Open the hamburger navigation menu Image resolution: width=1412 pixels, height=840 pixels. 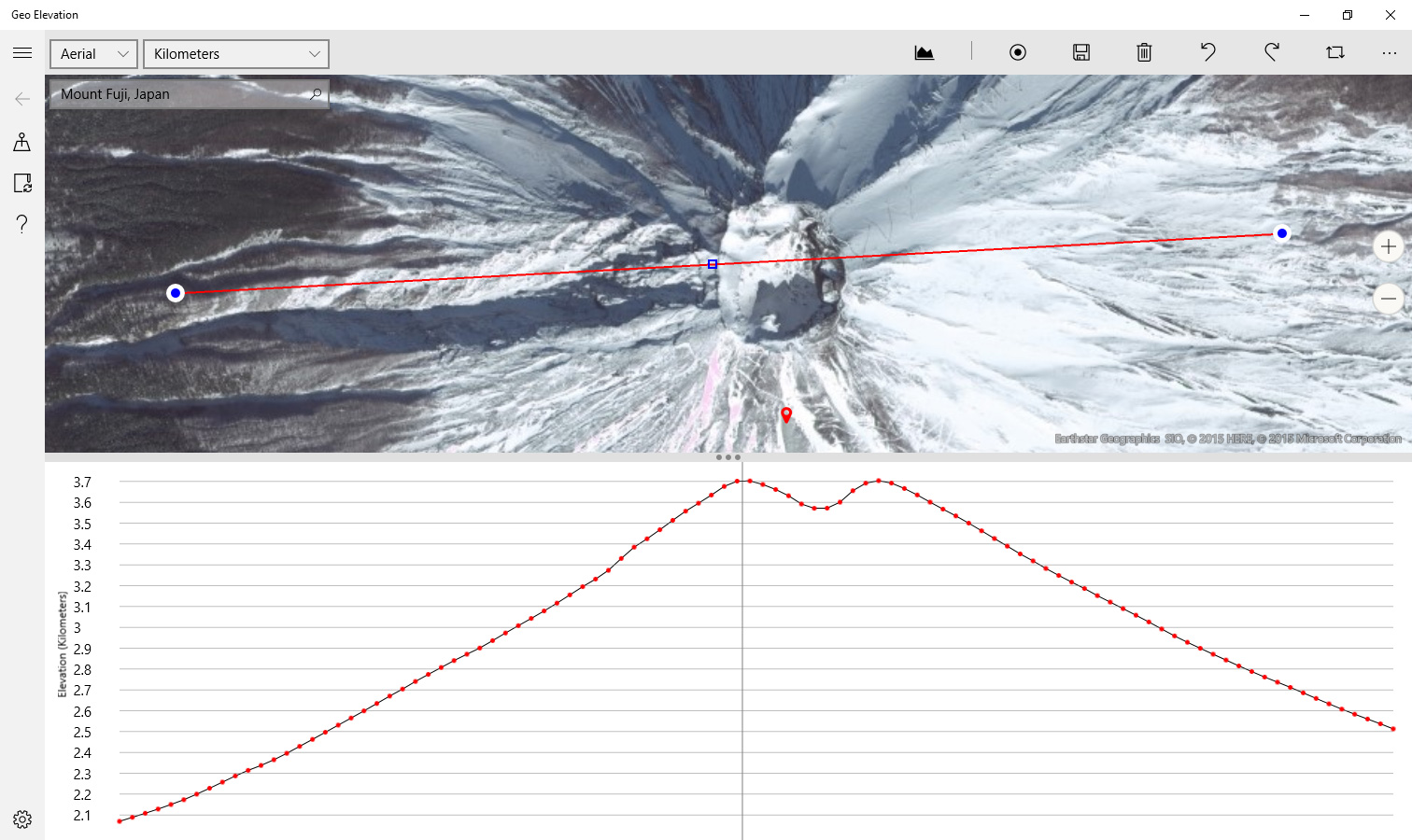coord(21,52)
